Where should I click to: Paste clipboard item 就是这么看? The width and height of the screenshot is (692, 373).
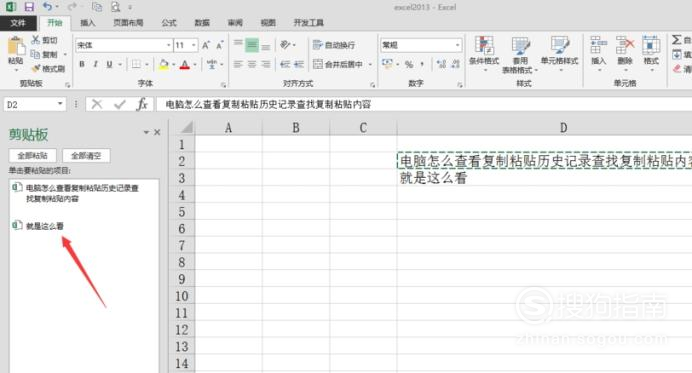tap(83, 226)
